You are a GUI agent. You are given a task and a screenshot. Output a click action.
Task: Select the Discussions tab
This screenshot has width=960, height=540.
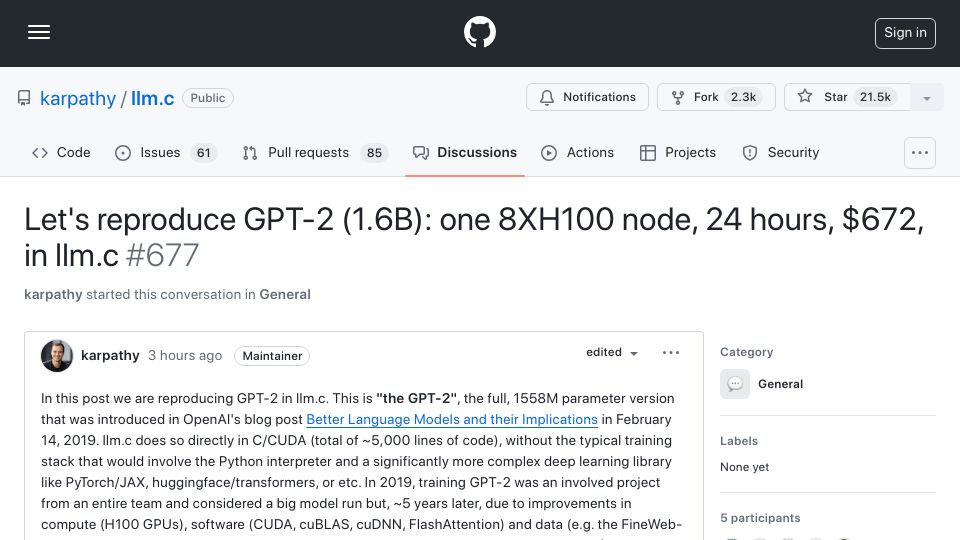pyautogui.click(x=465, y=152)
